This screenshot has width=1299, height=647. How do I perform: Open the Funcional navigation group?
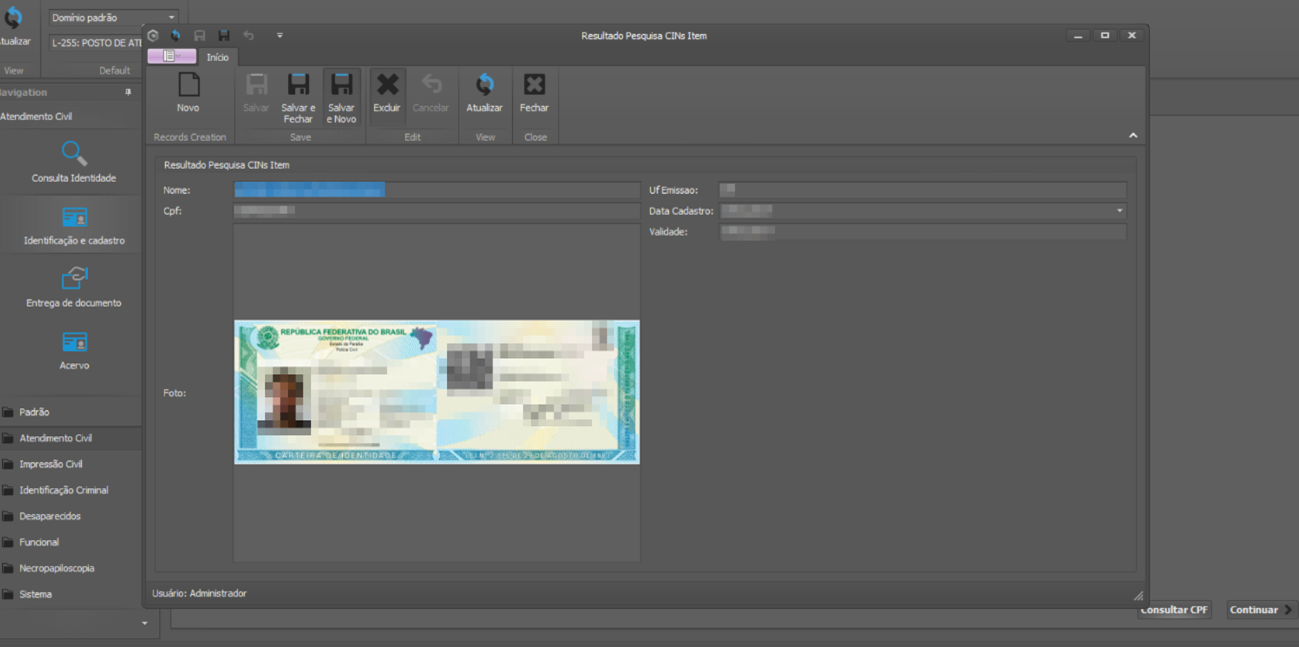click(71, 542)
